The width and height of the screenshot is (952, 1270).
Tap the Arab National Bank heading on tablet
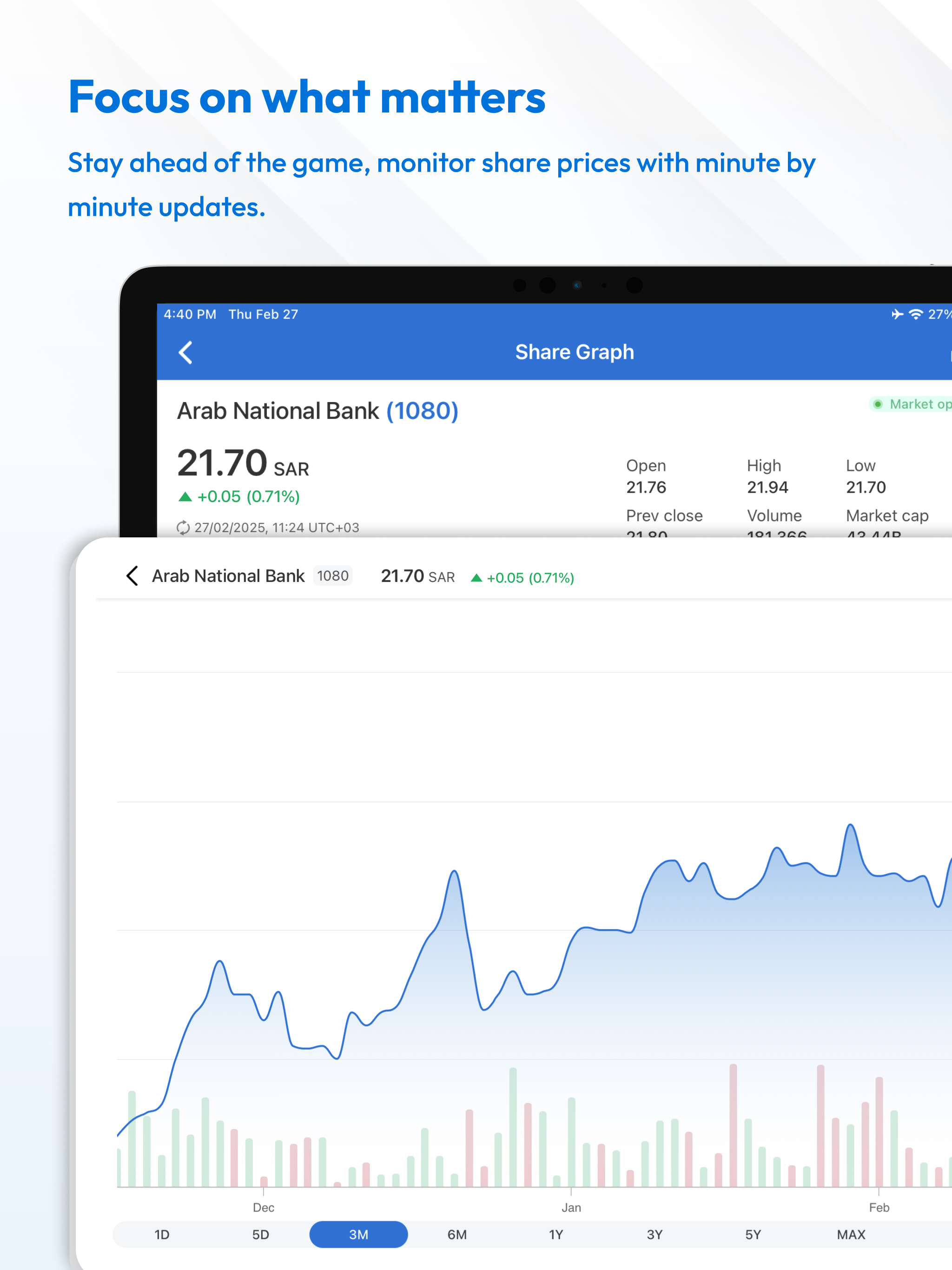[278, 411]
